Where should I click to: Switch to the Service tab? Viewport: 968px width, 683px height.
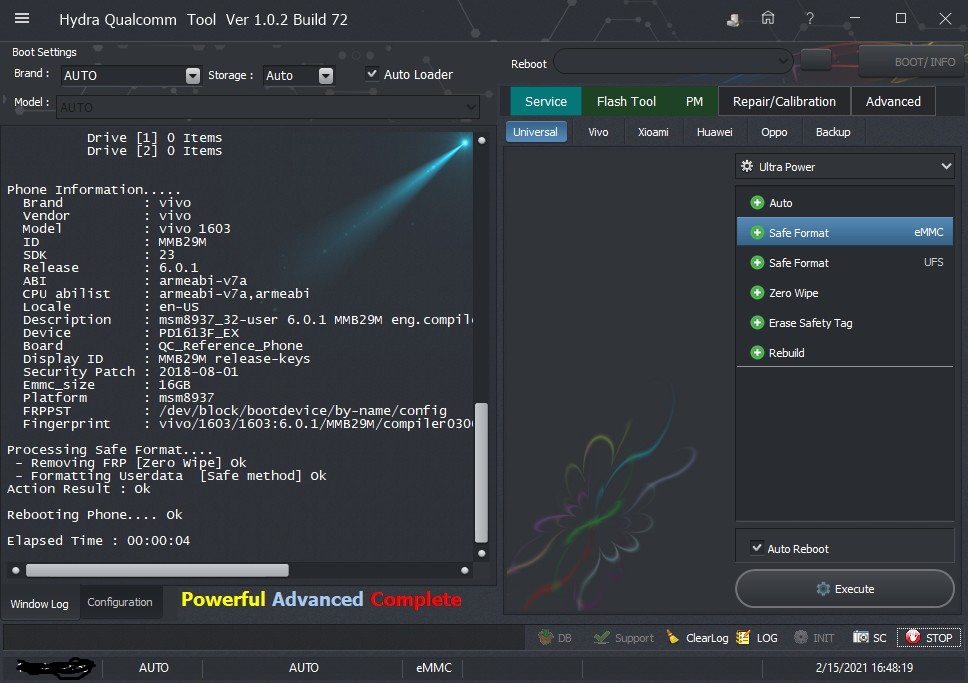coord(546,101)
